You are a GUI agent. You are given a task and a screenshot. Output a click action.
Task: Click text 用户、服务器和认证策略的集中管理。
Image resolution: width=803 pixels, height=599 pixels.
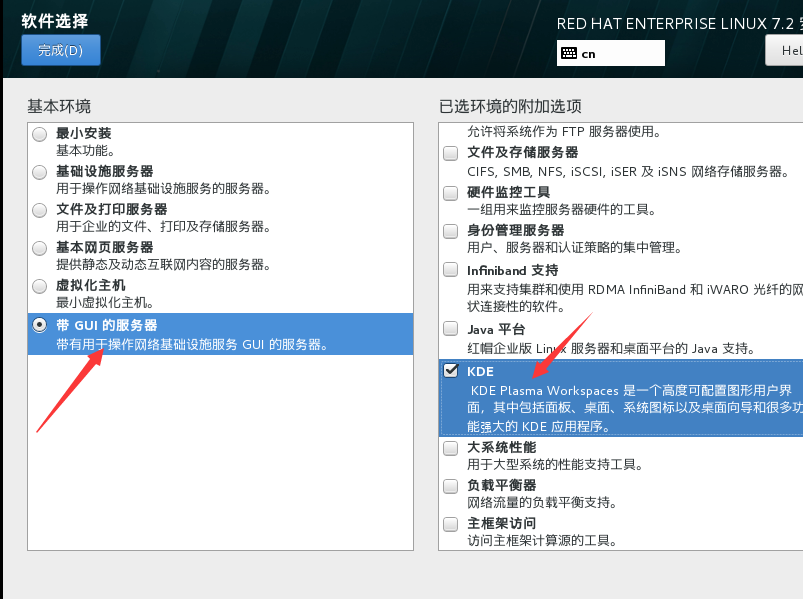pyautogui.click(x=574, y=248)
